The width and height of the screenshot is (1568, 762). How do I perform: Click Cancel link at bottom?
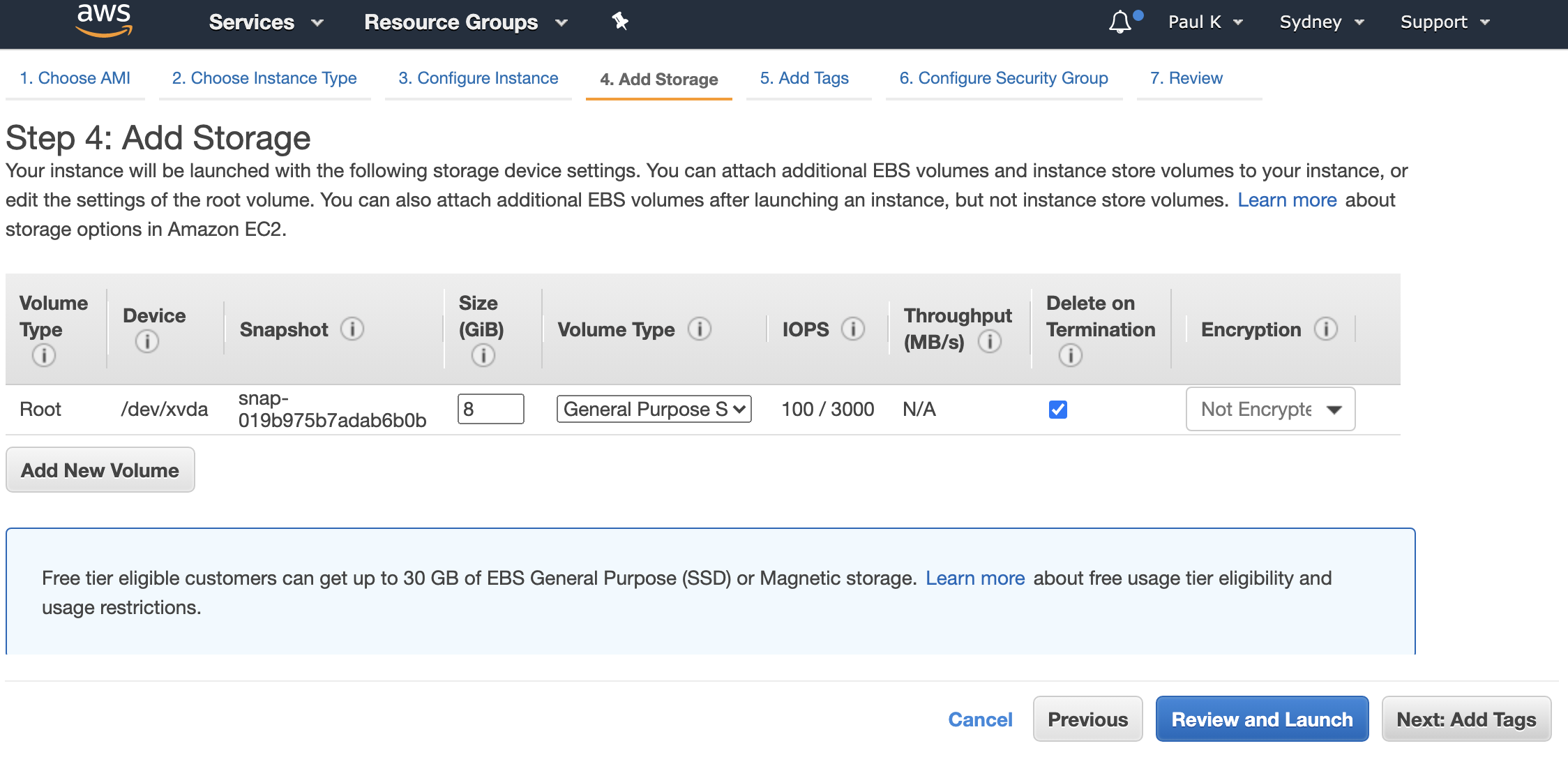[x=980, y=719]
